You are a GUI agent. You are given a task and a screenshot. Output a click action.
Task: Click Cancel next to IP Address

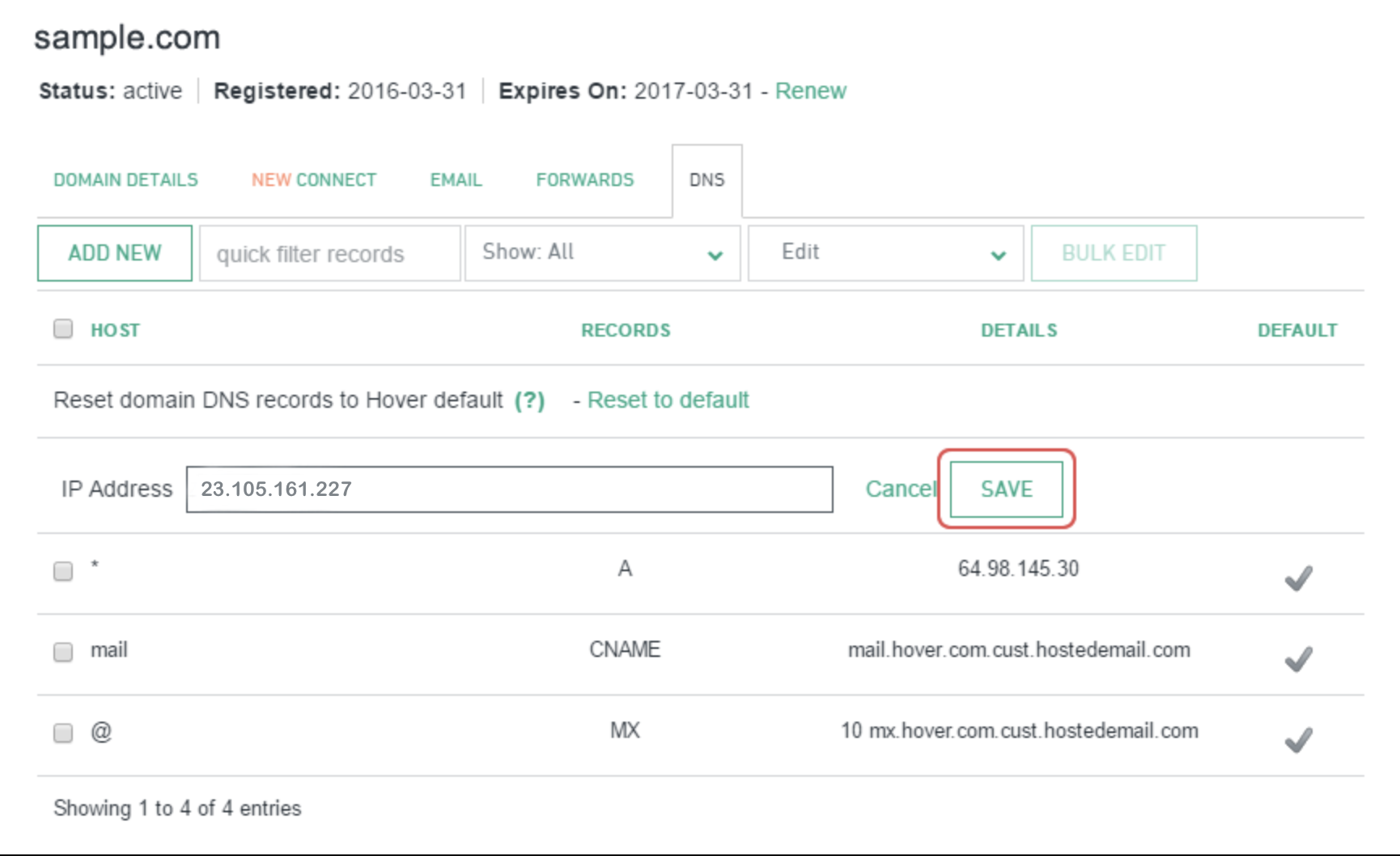pyautogui.click(x=900, y=489)
